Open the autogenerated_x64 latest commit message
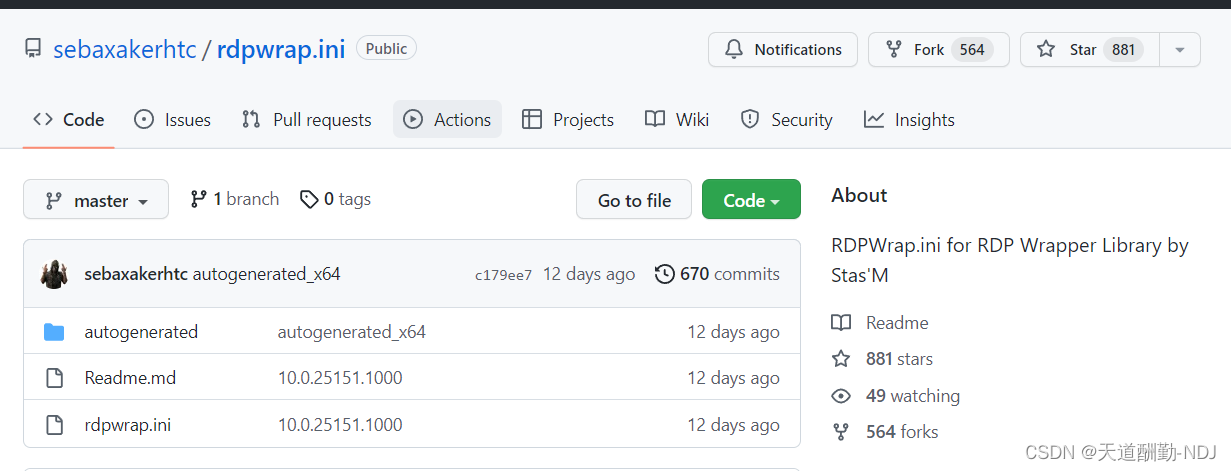The width and height of the screenshot is (1231, 471). [x=267, y=274]
